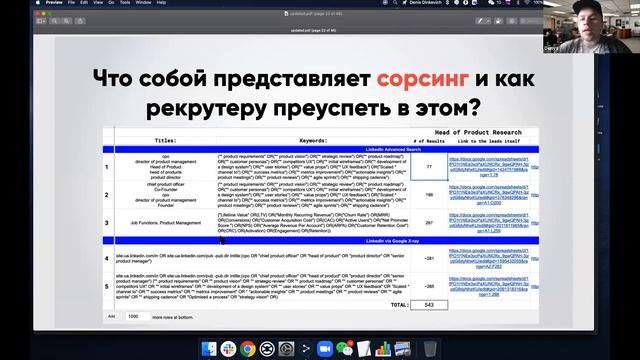Open Preview app icon in the dock
Viewport: 640px width, 360px height.
point(402,349)
